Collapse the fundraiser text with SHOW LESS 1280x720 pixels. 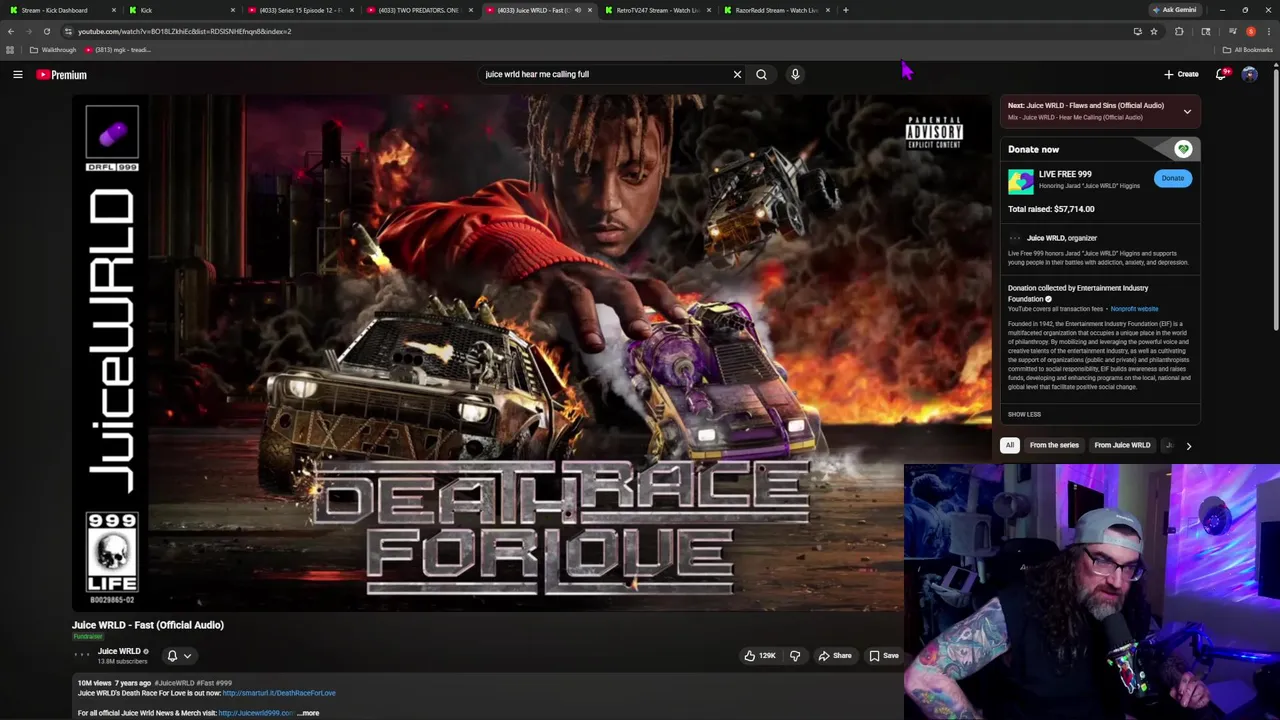pyautogui.click(x=1024, y=414)
